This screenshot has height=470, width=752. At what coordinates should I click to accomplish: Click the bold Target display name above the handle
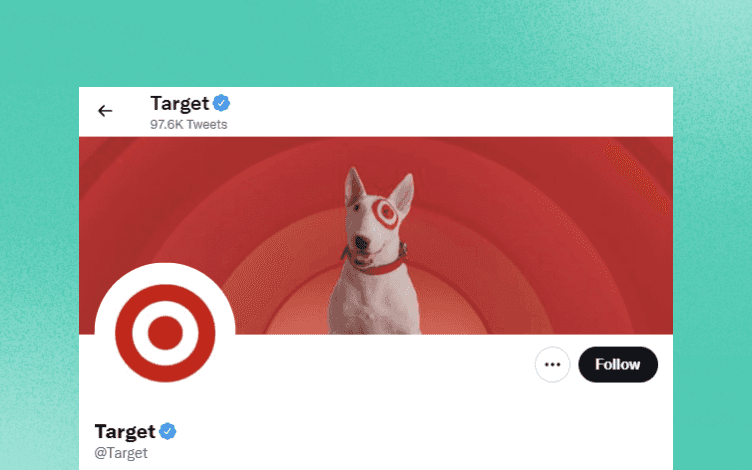click(125, 432)
